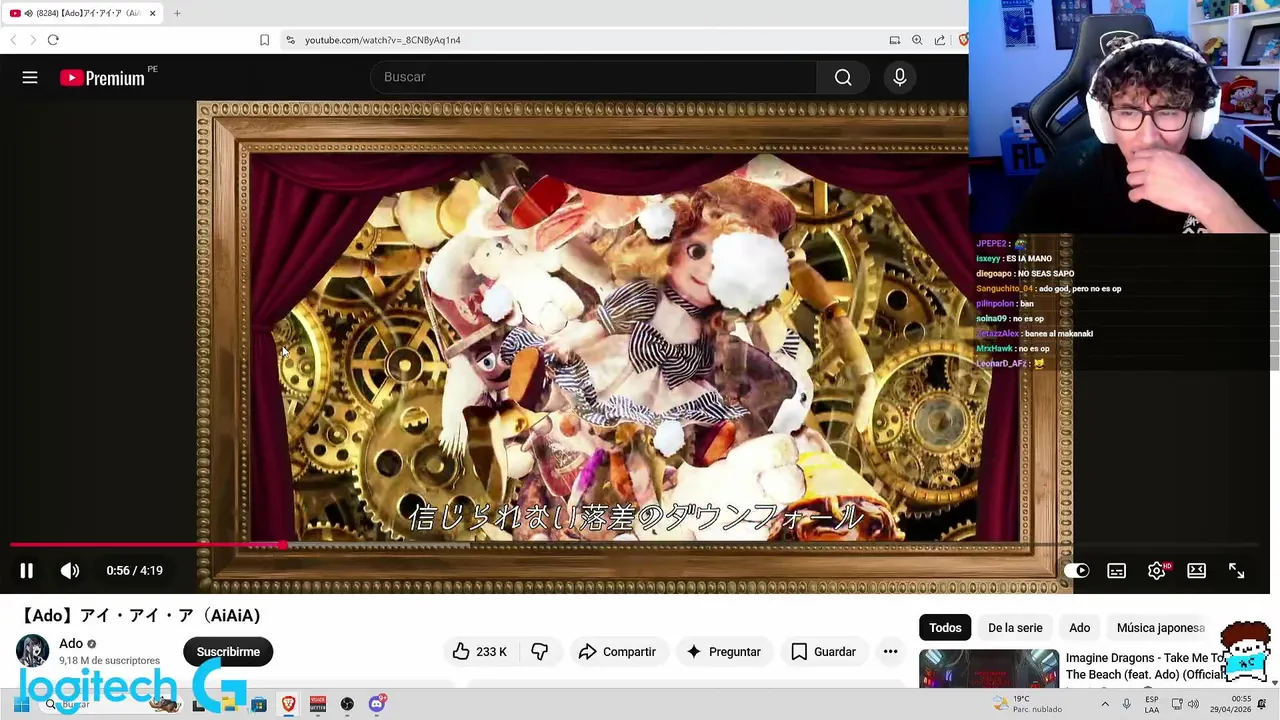Open the YouTube hamburger guide menu
The height and width of the screenshot is (720, 1280).
click(30, 77)
